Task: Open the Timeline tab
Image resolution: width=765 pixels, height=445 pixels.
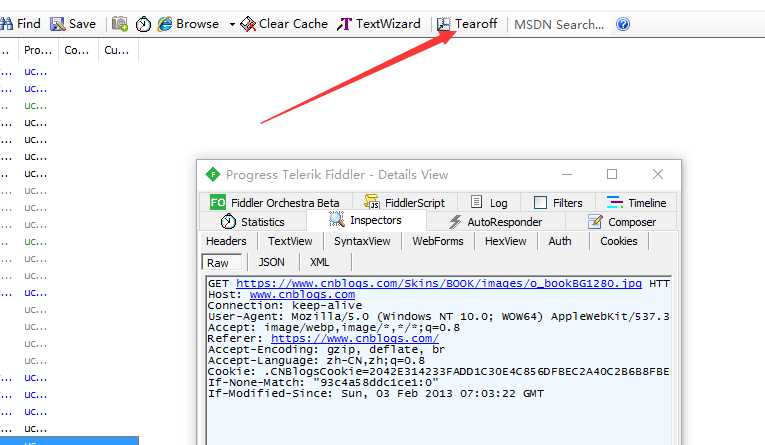Action: coord(636,202)
